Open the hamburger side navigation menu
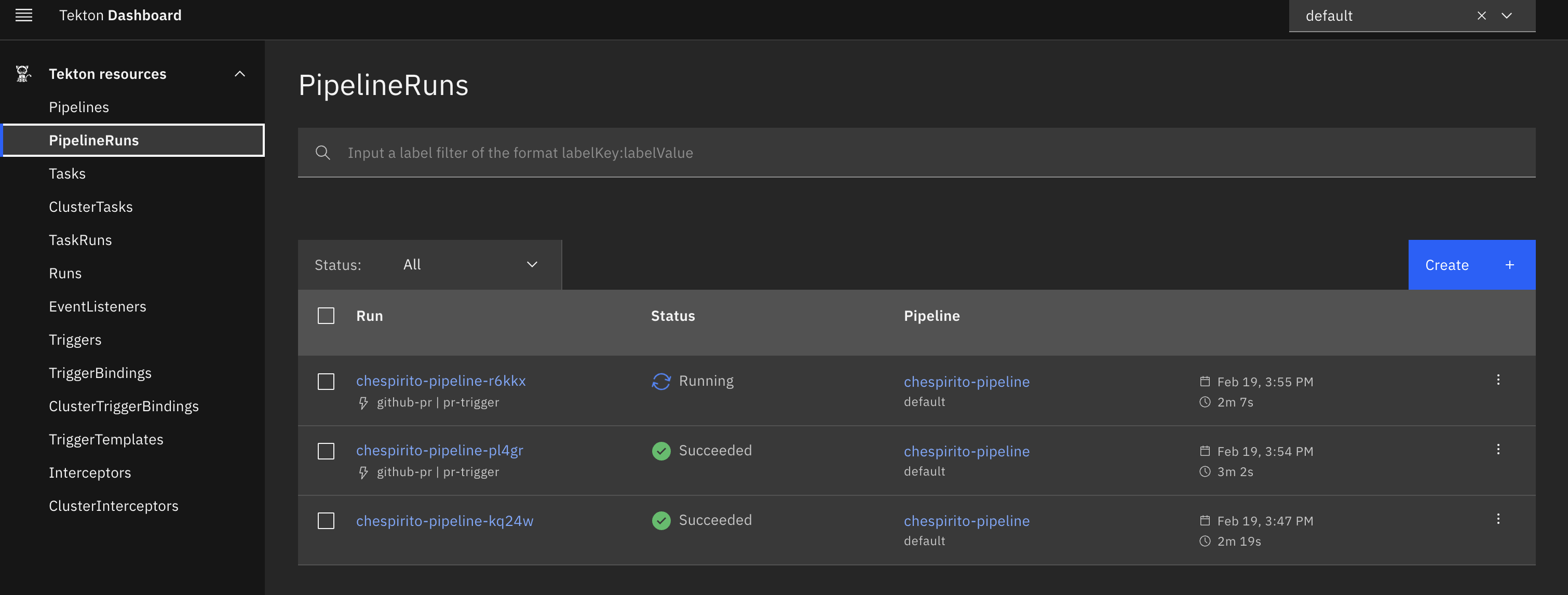This screenshot has width=1568, height=595. click(24, 15)
